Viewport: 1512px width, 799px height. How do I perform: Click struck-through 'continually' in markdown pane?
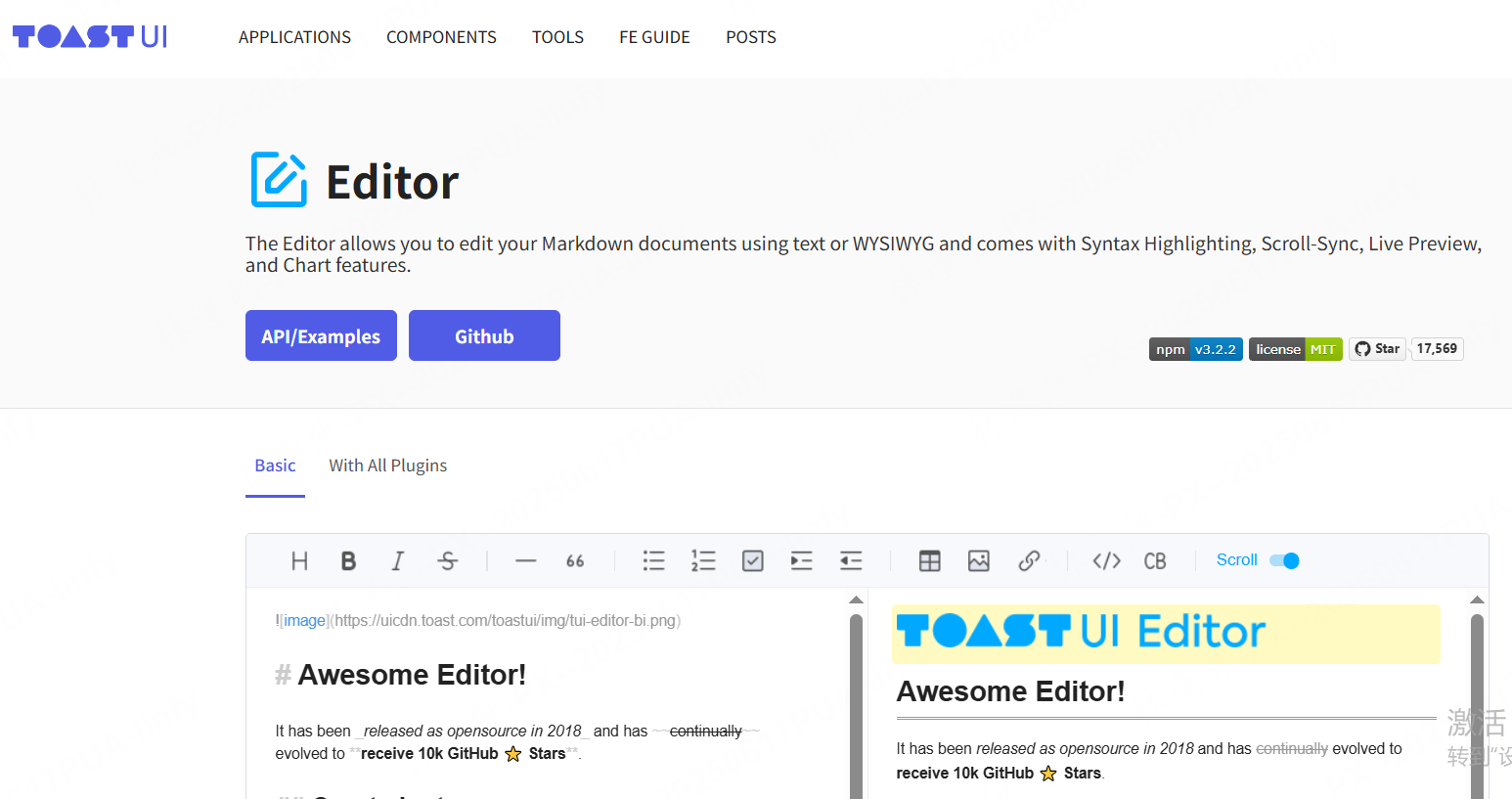pyautogui.click(x=705, y=731)
